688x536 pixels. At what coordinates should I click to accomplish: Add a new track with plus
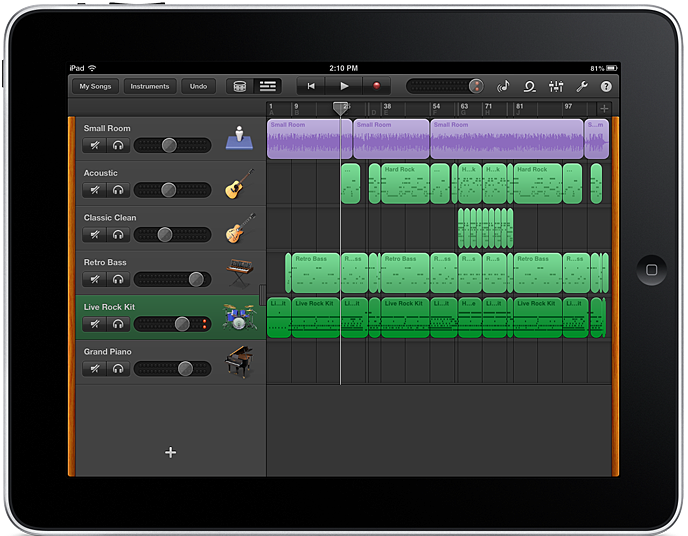171,452
